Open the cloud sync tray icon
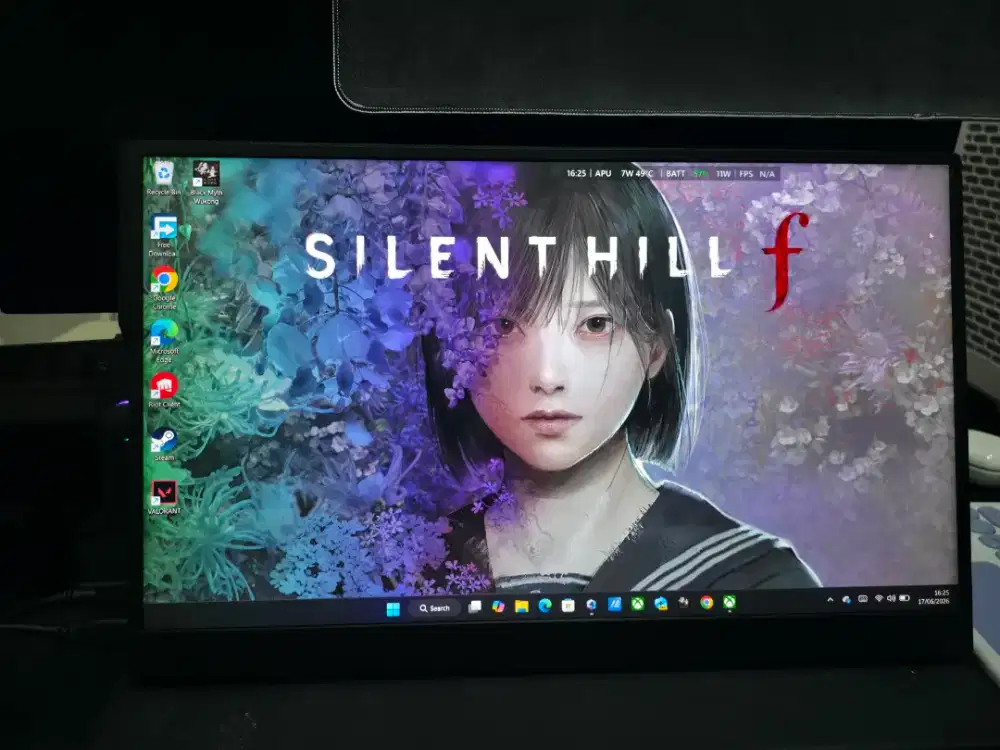The width and height of the screenshot is (1000, 750). [846, 599]
